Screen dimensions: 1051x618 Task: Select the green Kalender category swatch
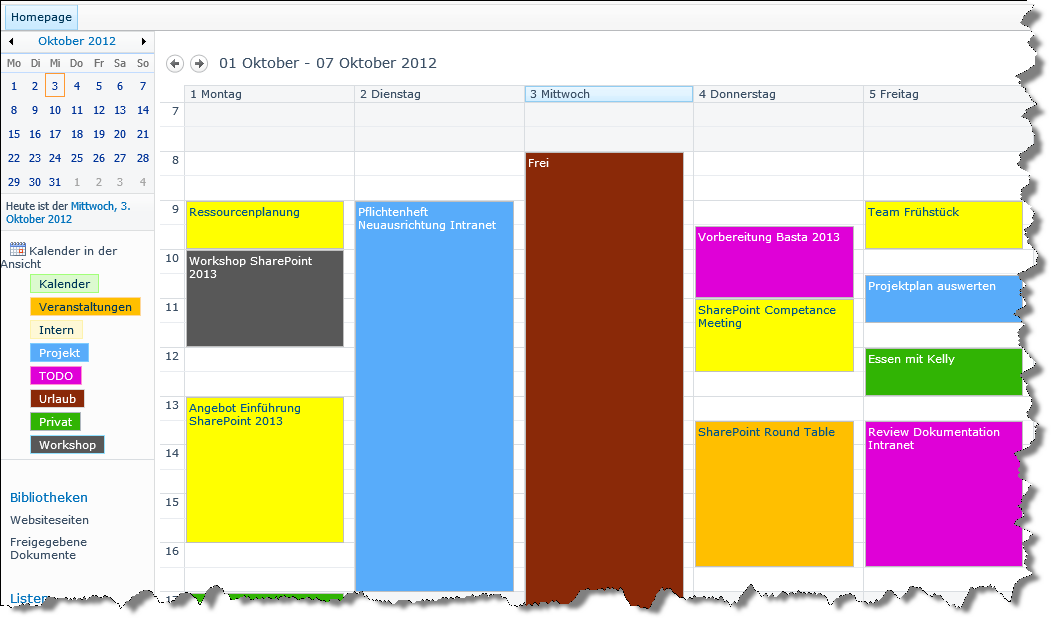pyautogui.click(x=64, y=283)
